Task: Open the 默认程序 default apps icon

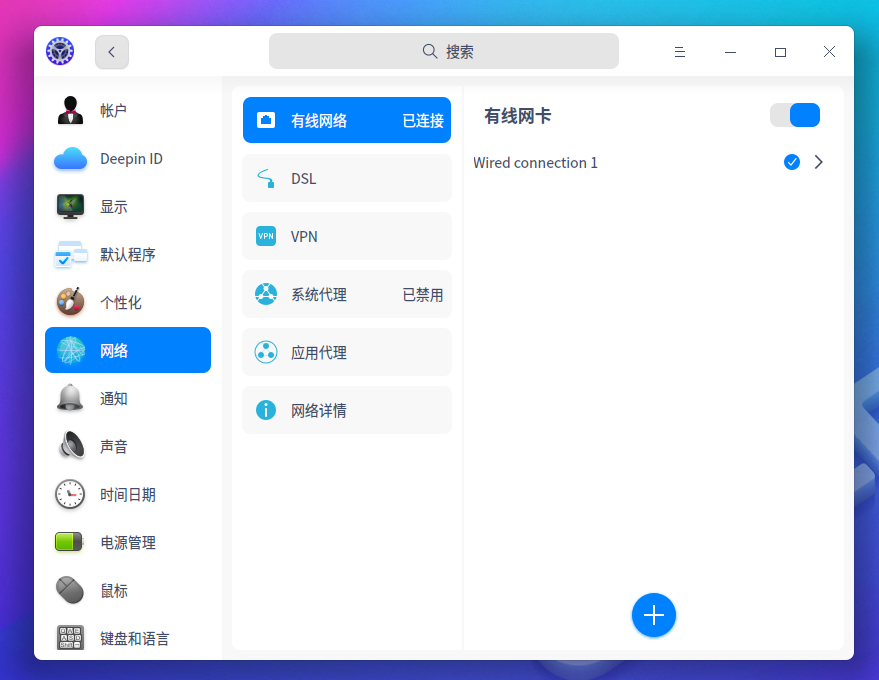Action: pos(71,255)
